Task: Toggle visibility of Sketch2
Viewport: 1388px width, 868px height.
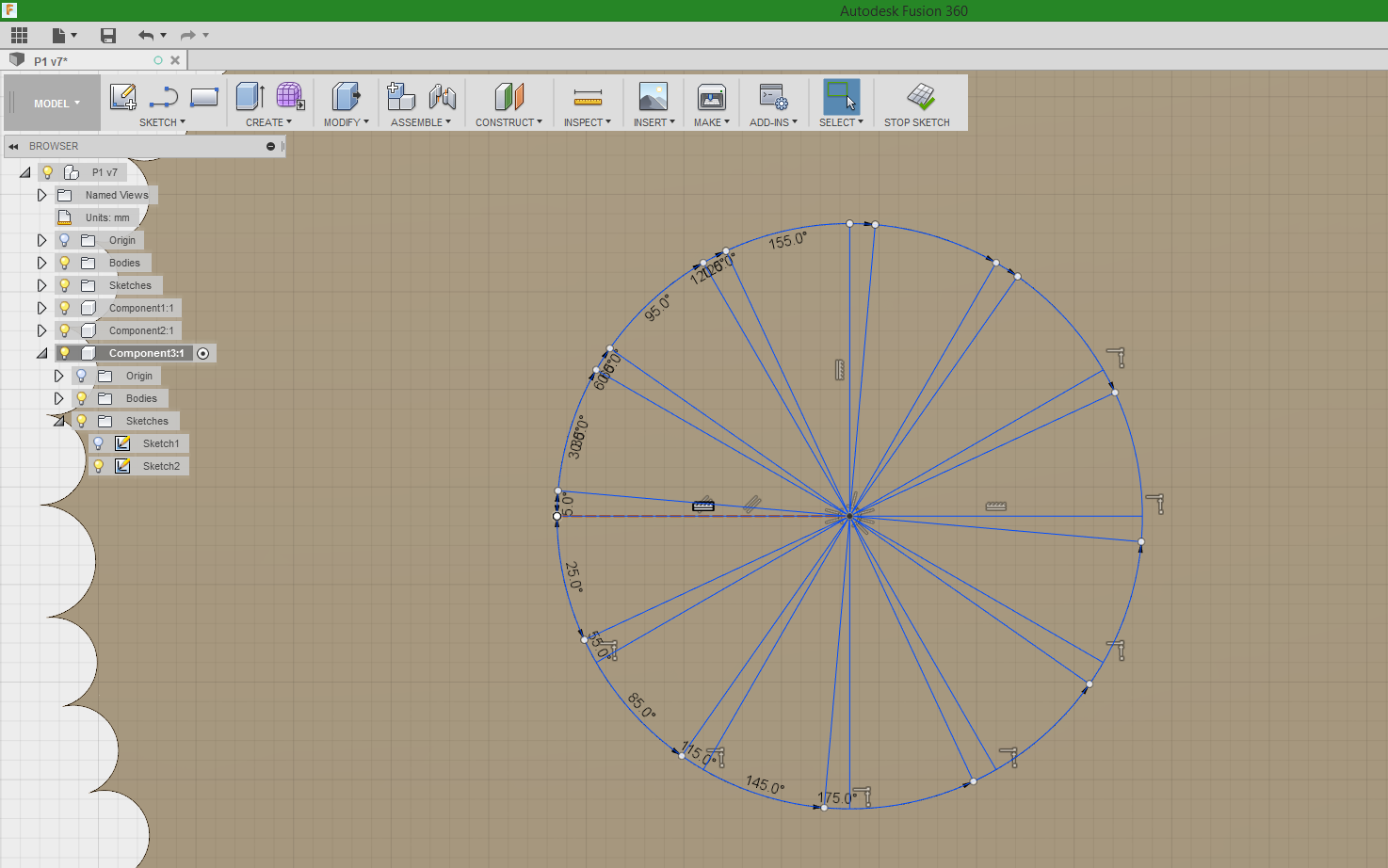Action: click(98, 466)
